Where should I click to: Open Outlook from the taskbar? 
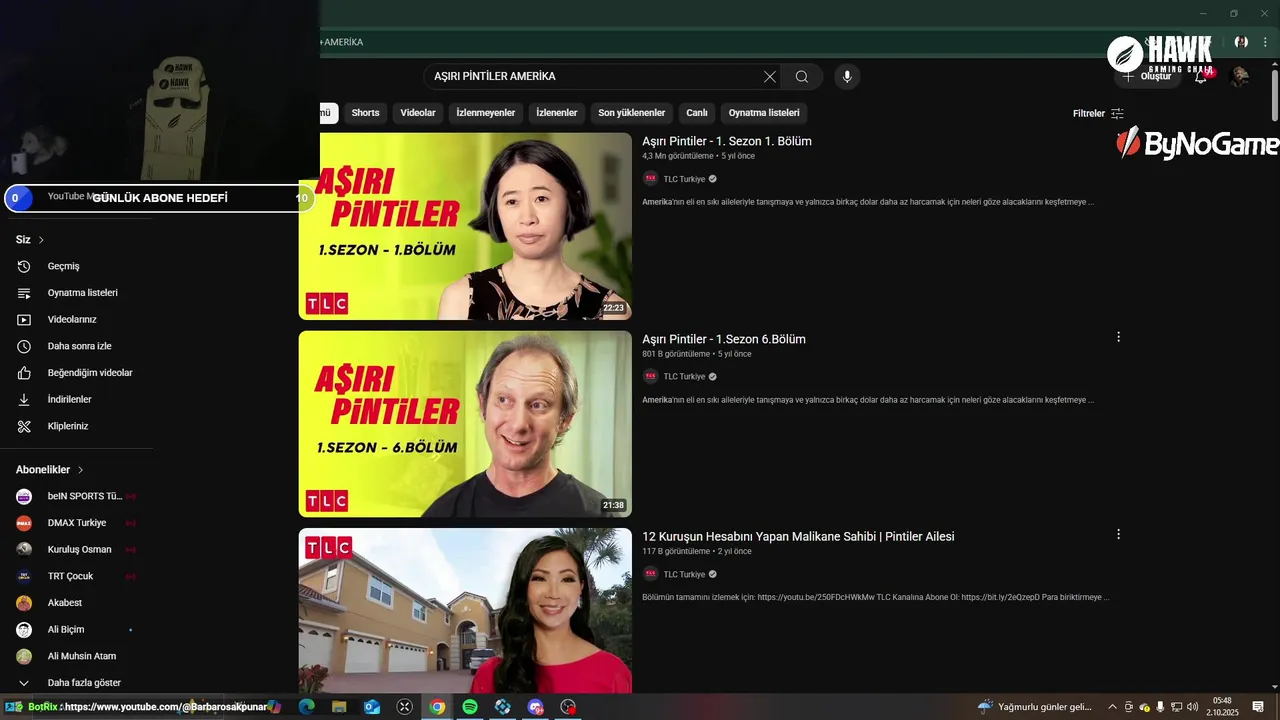(372, 707)
